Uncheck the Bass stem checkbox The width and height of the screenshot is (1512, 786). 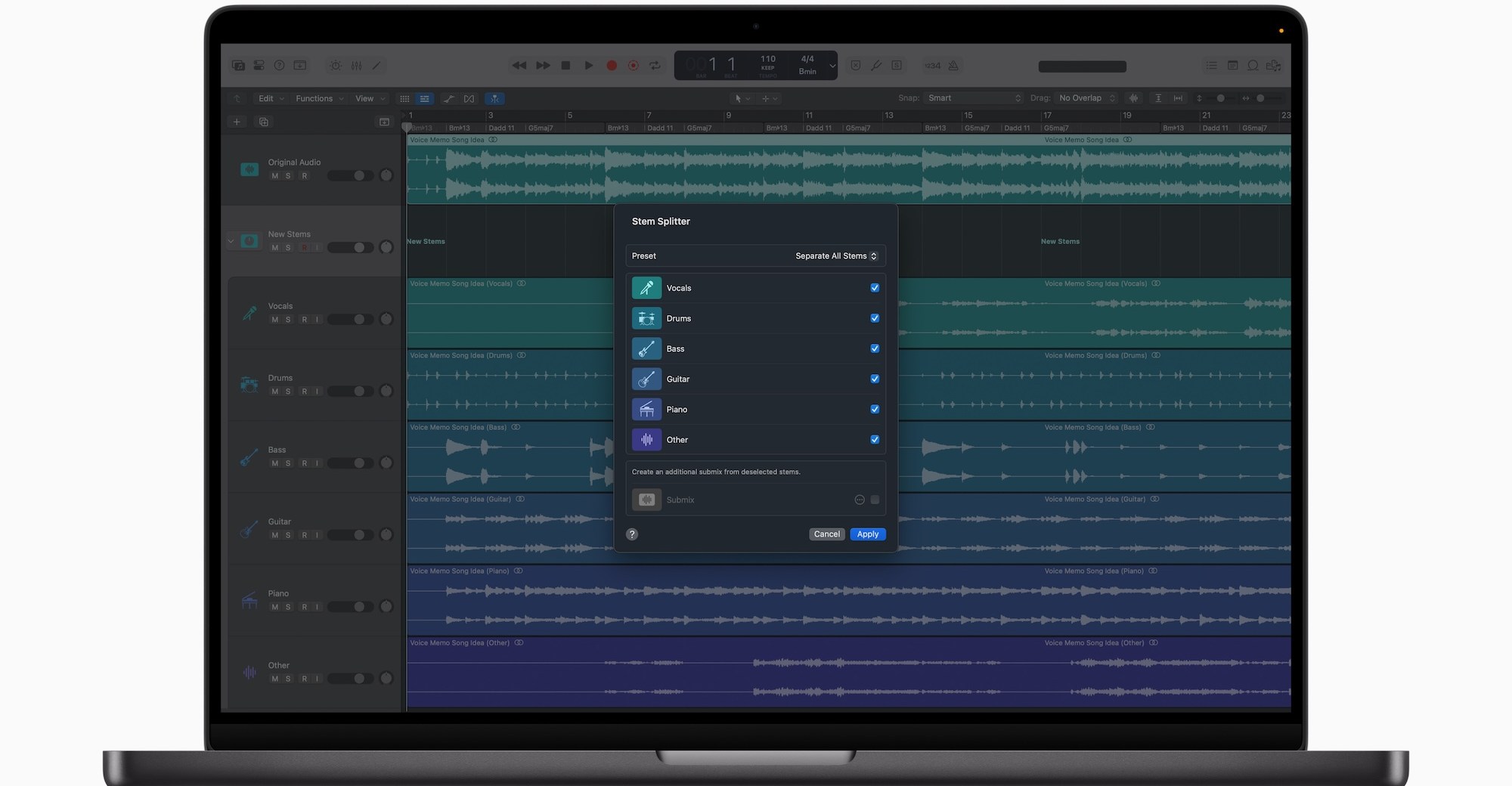tap(875, 348)
